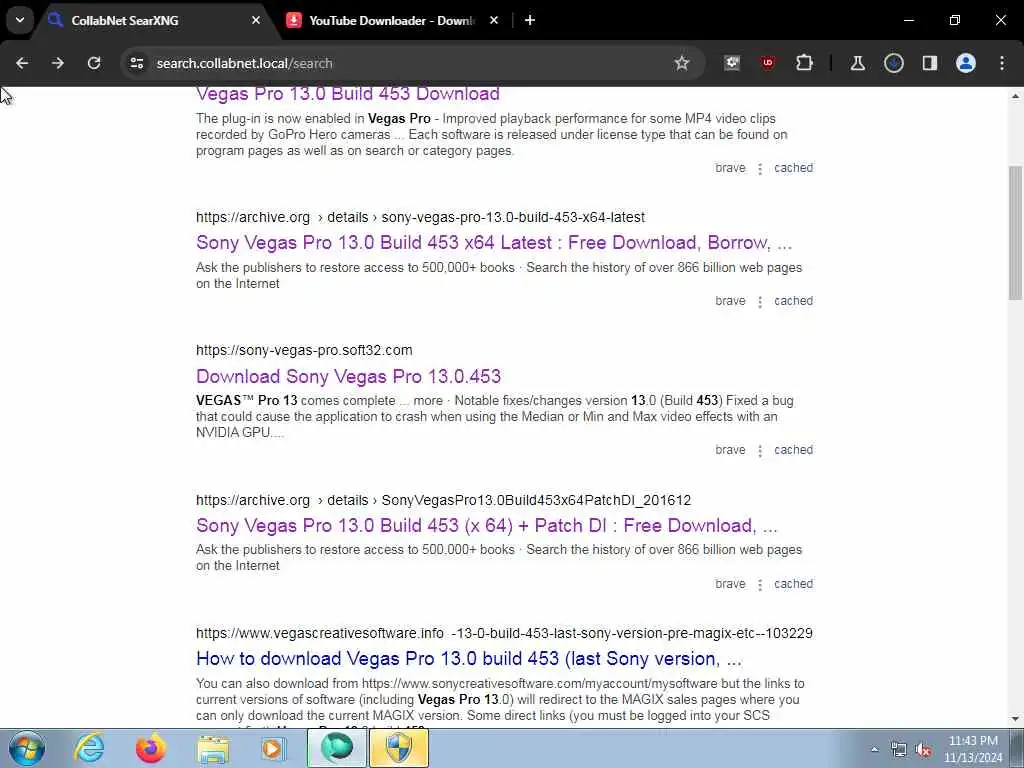This screenshot has height=768, width=1024.
Task: Click brave engine label under soft32 result
Action: (730, 450)
